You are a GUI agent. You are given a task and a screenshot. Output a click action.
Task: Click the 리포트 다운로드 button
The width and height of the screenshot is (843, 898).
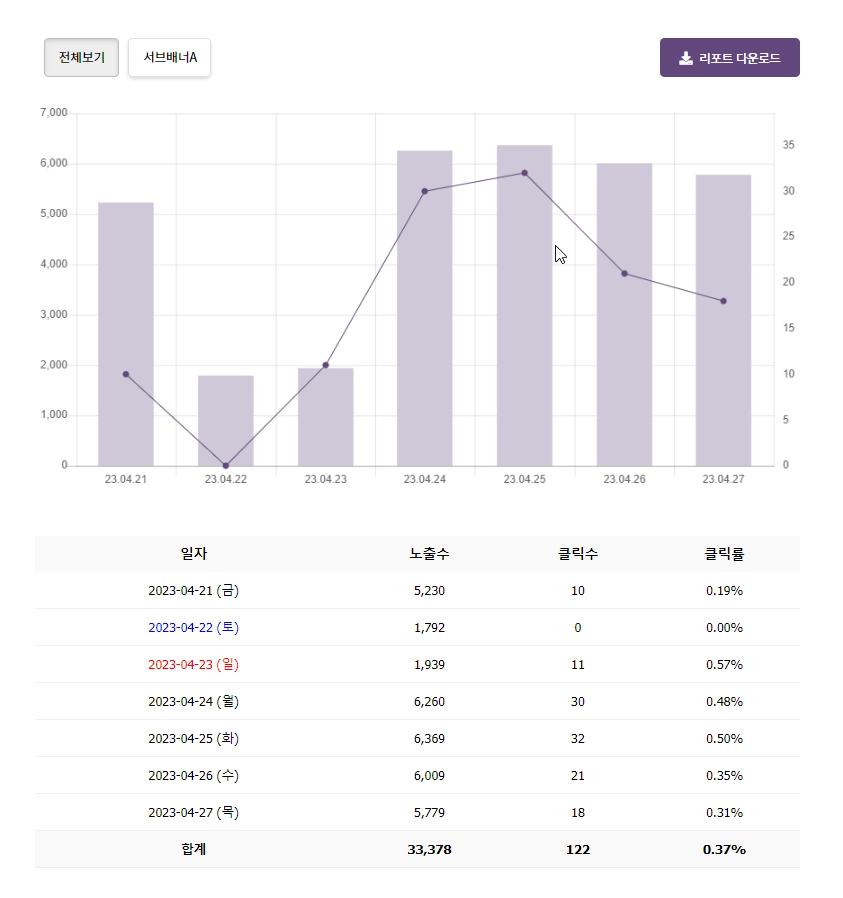[x=730, y=57]
